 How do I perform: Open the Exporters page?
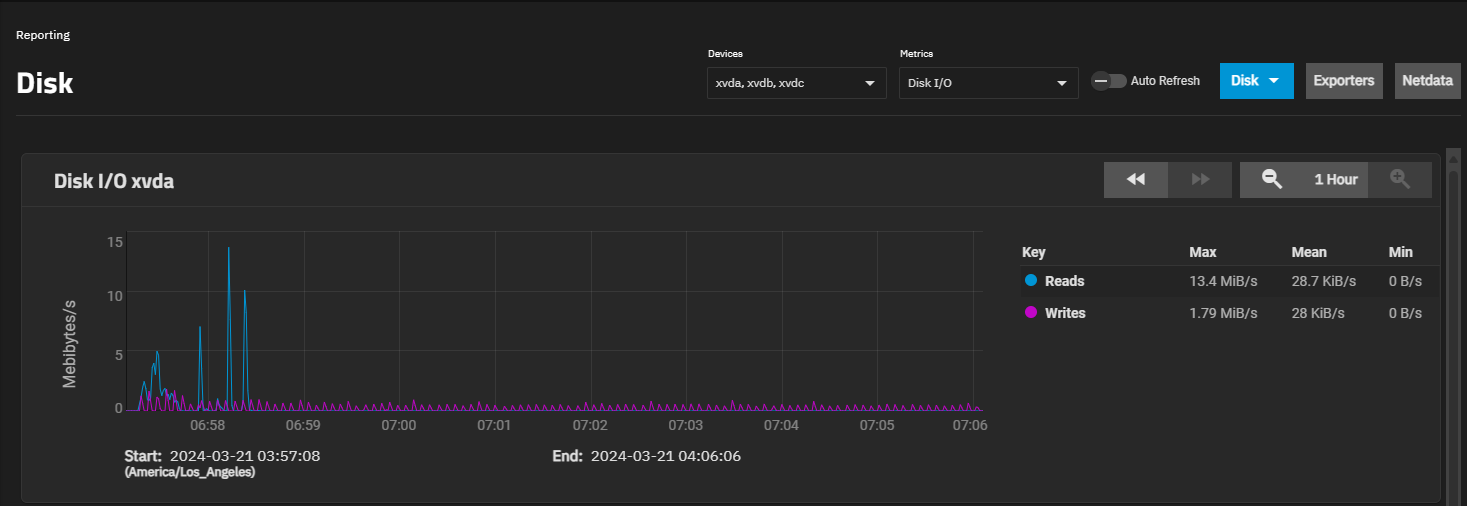click(1343, 81)
